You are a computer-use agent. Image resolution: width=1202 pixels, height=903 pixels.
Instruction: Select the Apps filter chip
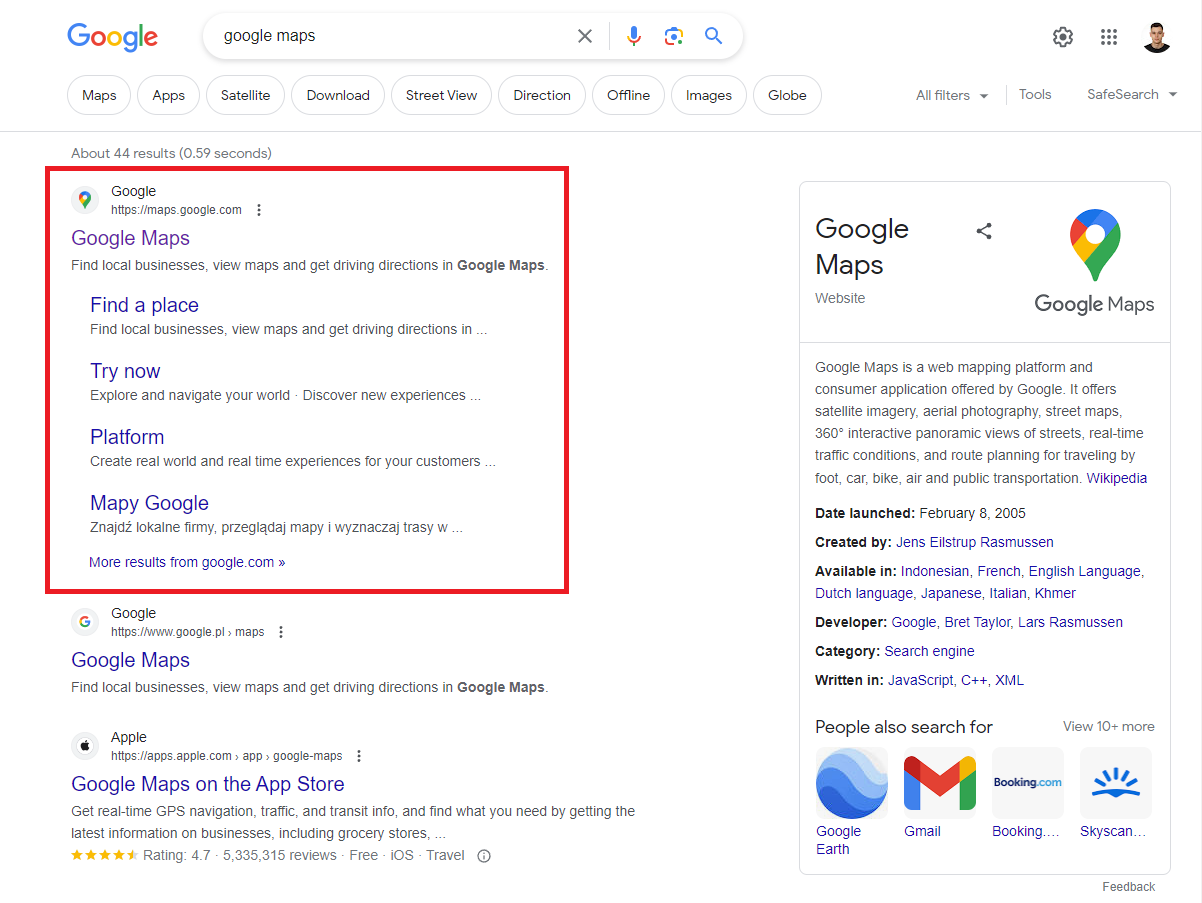pos(168,95)
